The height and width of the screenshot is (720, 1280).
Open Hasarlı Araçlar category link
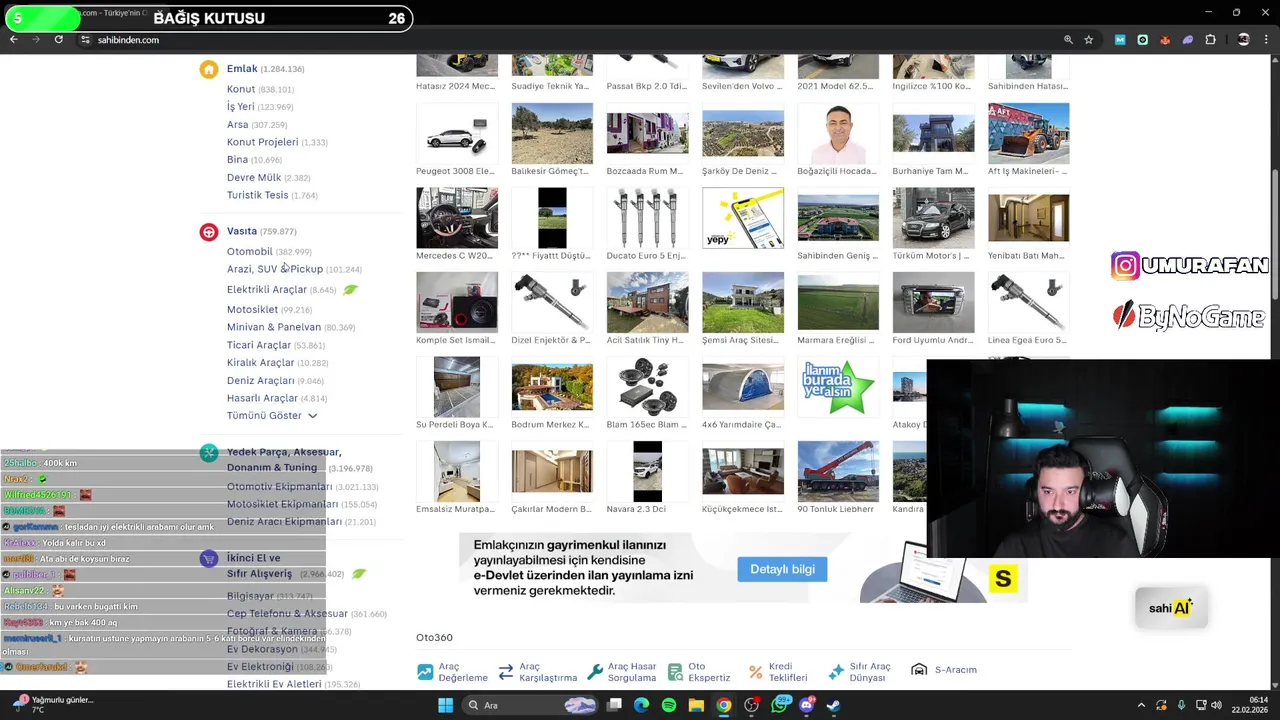click(x=262, y=398)
